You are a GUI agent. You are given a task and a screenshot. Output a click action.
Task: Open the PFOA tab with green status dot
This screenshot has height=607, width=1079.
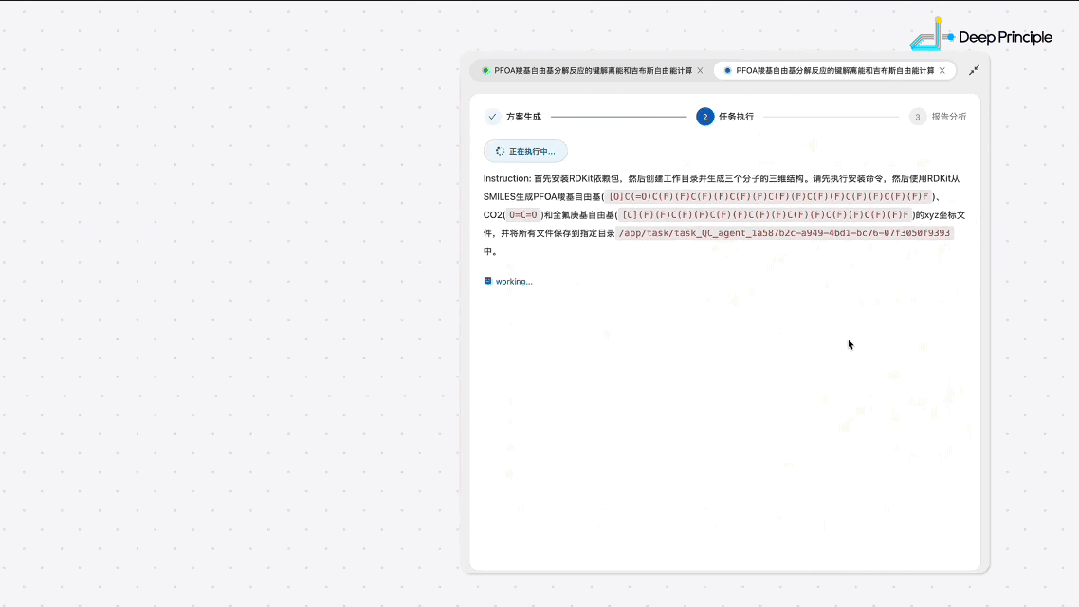coord(588,70)
